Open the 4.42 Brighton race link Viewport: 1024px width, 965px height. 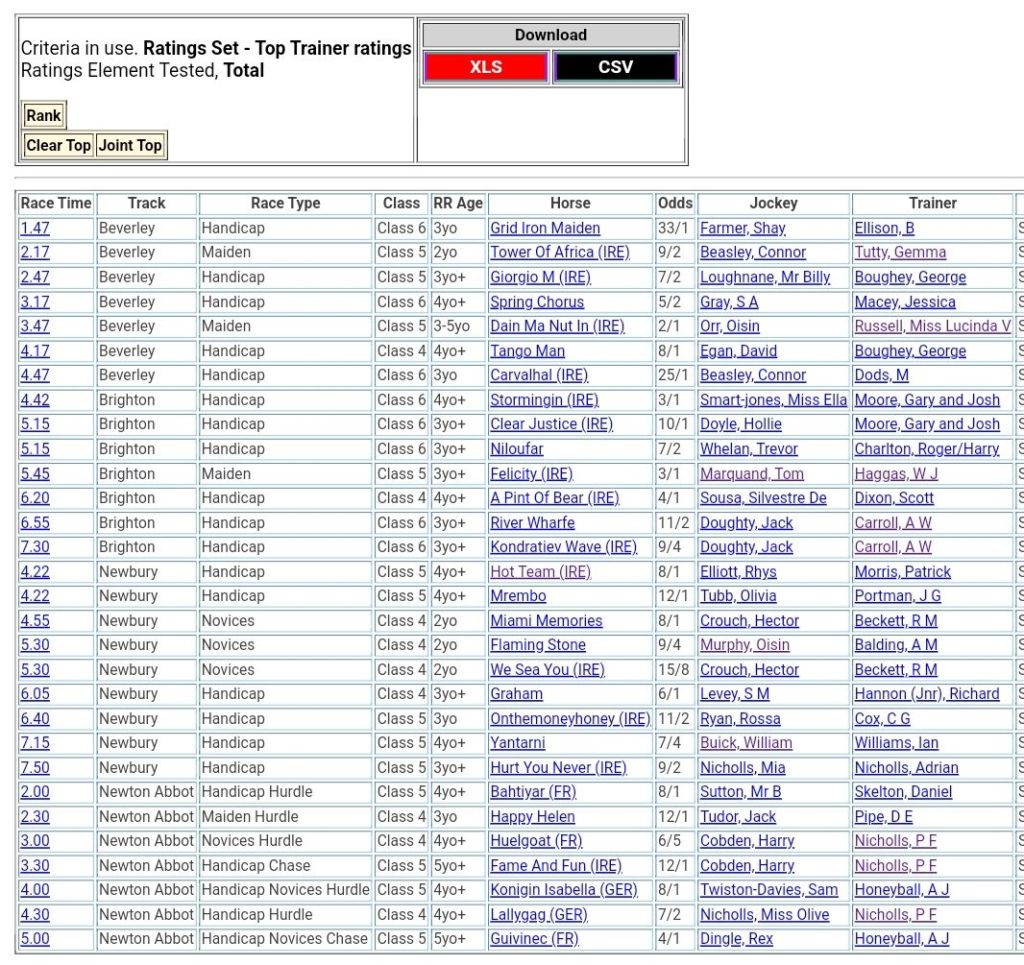[x=35, y=400]
